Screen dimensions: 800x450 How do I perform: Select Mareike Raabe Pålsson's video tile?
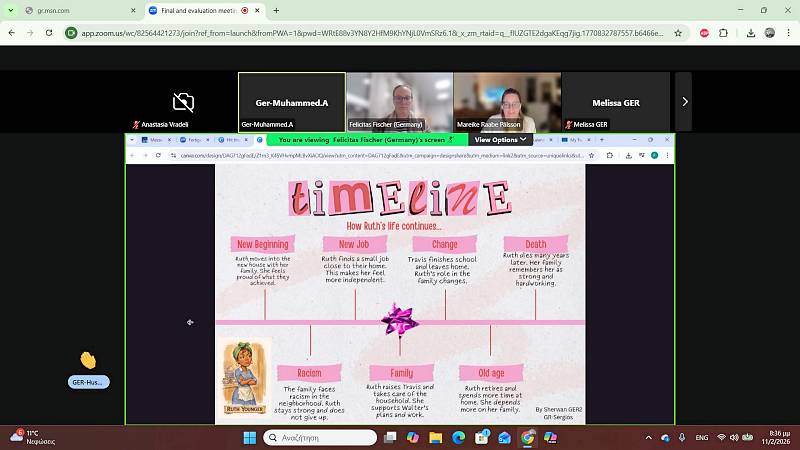507,101
